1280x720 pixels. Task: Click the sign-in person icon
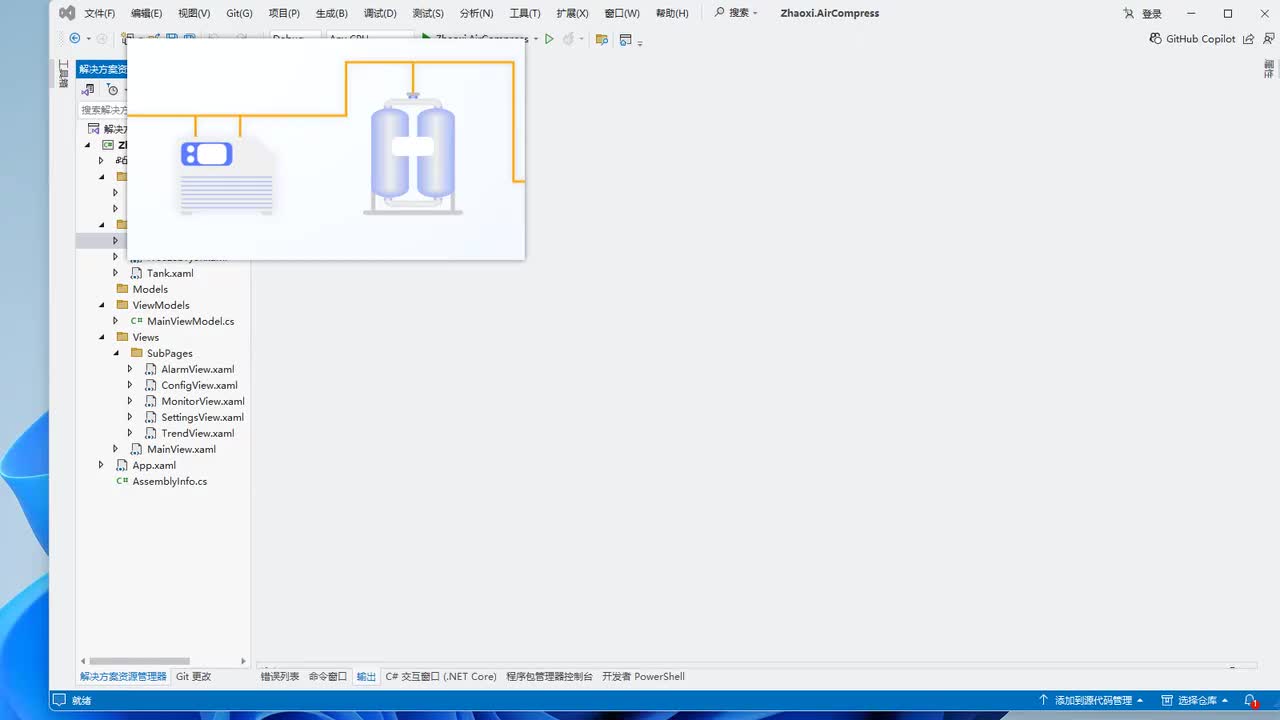click(1129, 14)
